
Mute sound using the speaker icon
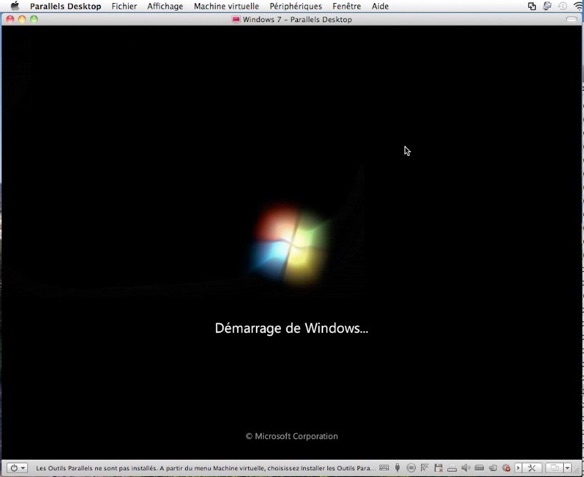(466, 468)
